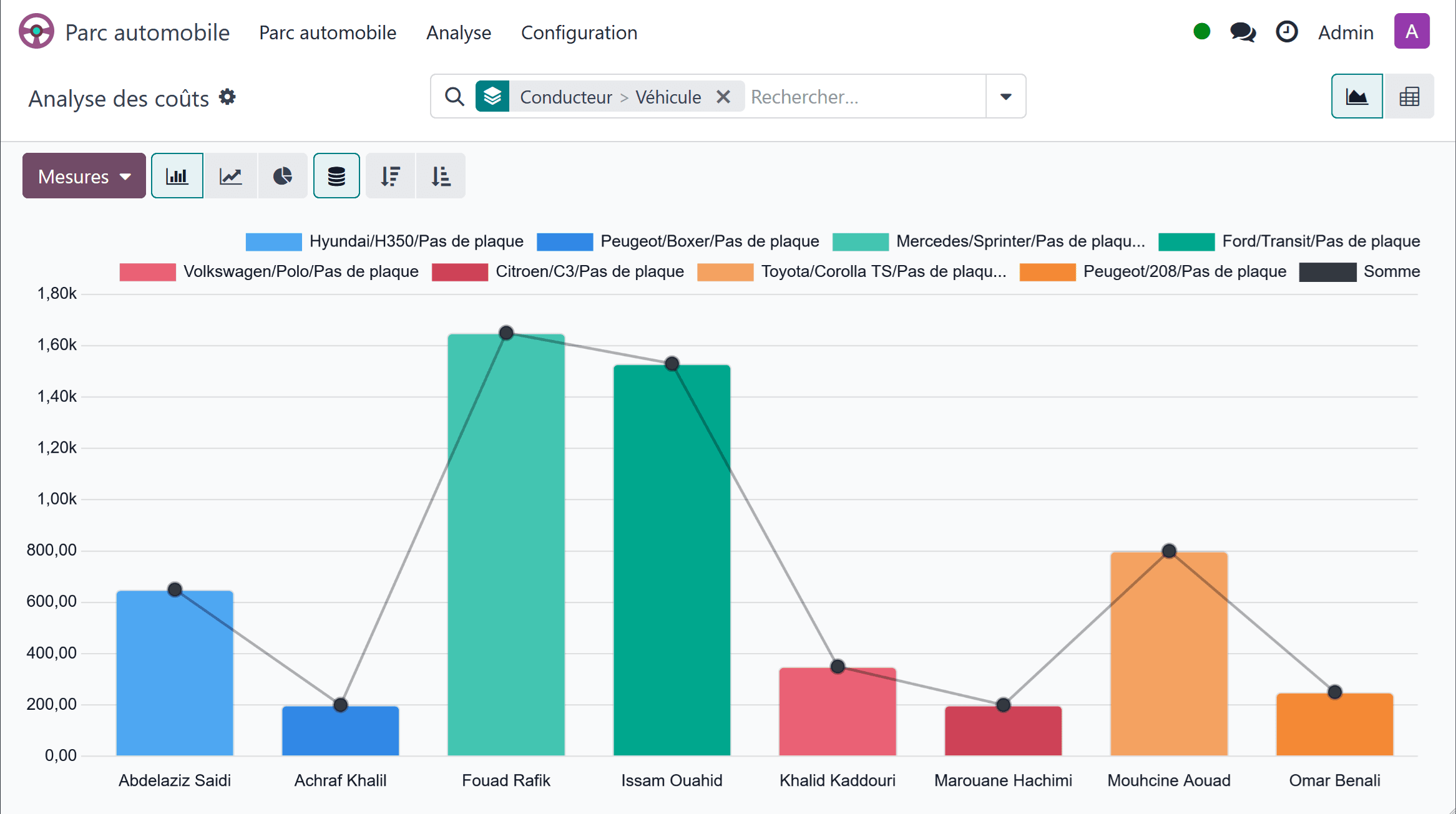Open conversations chat icon
Image resolution: width=1456 pixels, height=814 pixels.
coord(1243,32)
